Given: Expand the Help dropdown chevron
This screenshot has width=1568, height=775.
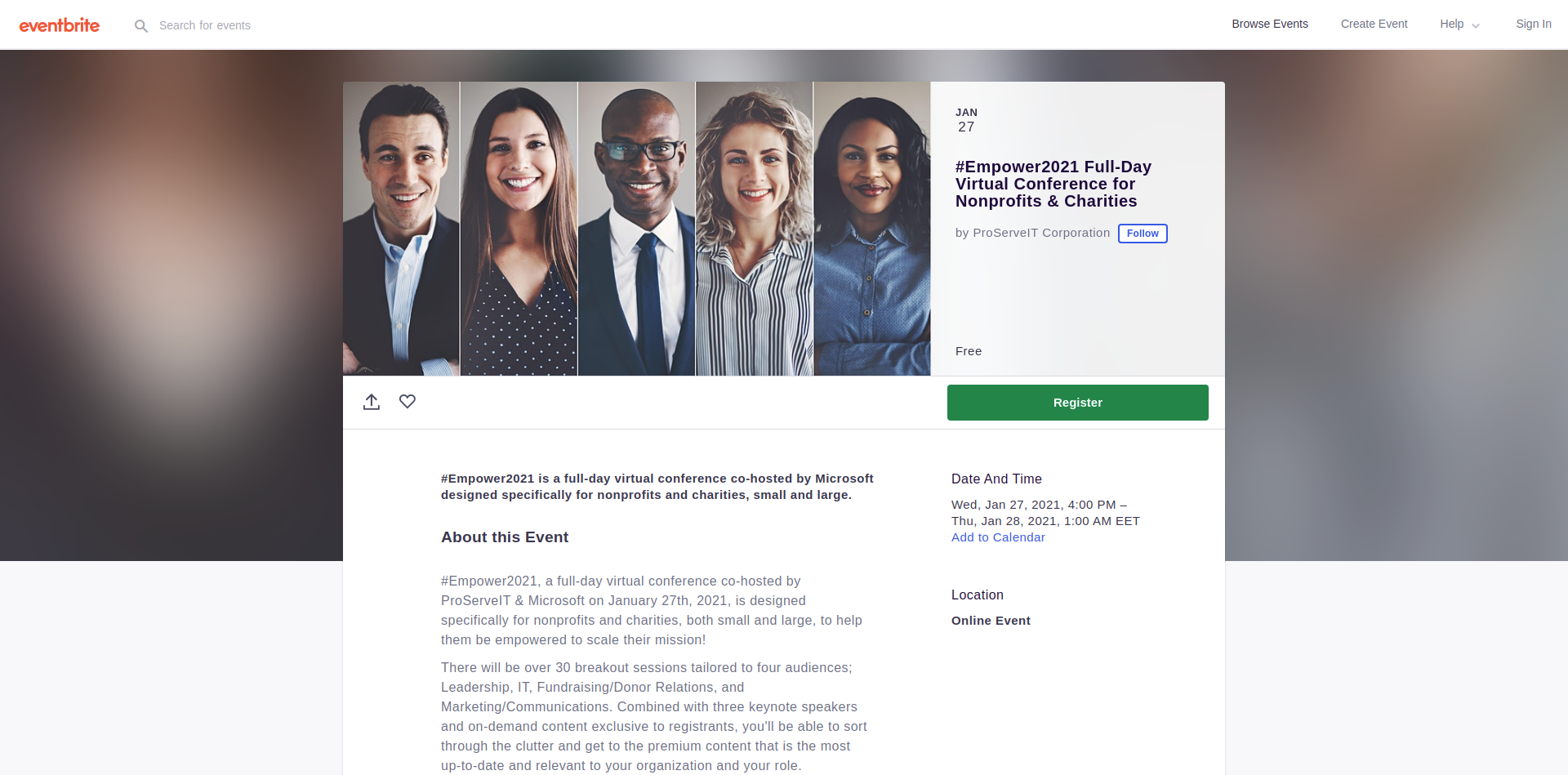Looking at the screenshot, I should (x=1476, y=26).
